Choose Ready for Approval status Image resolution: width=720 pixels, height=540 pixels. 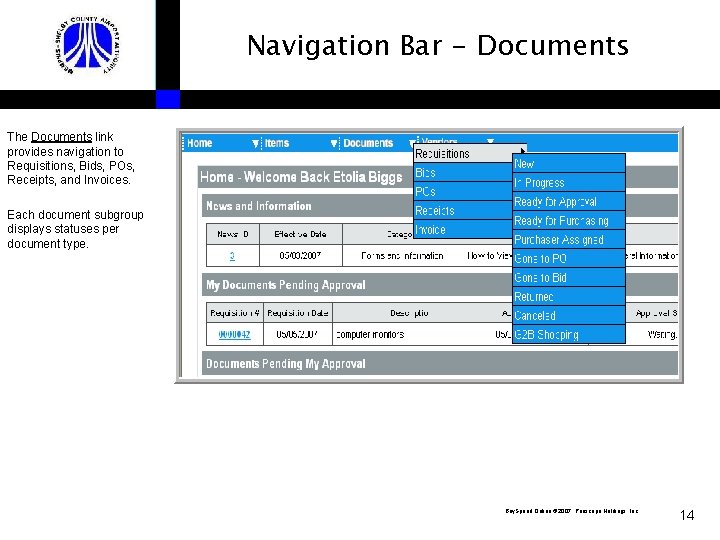[x=569, y=202]
